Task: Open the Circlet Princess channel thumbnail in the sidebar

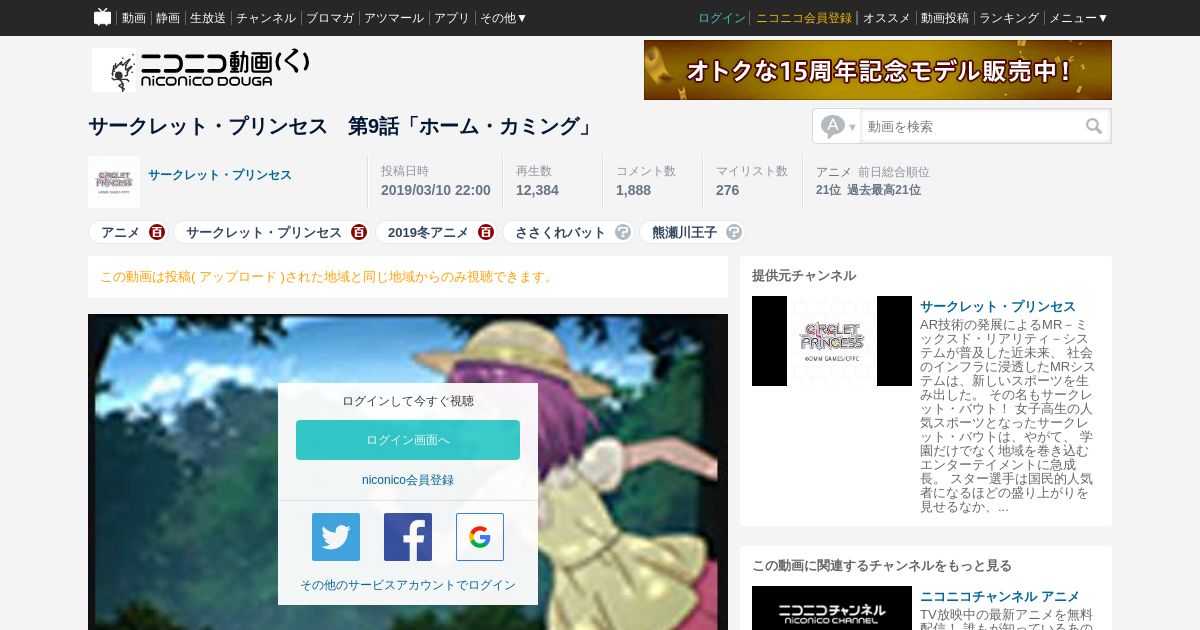Action: tap(832, 341)
